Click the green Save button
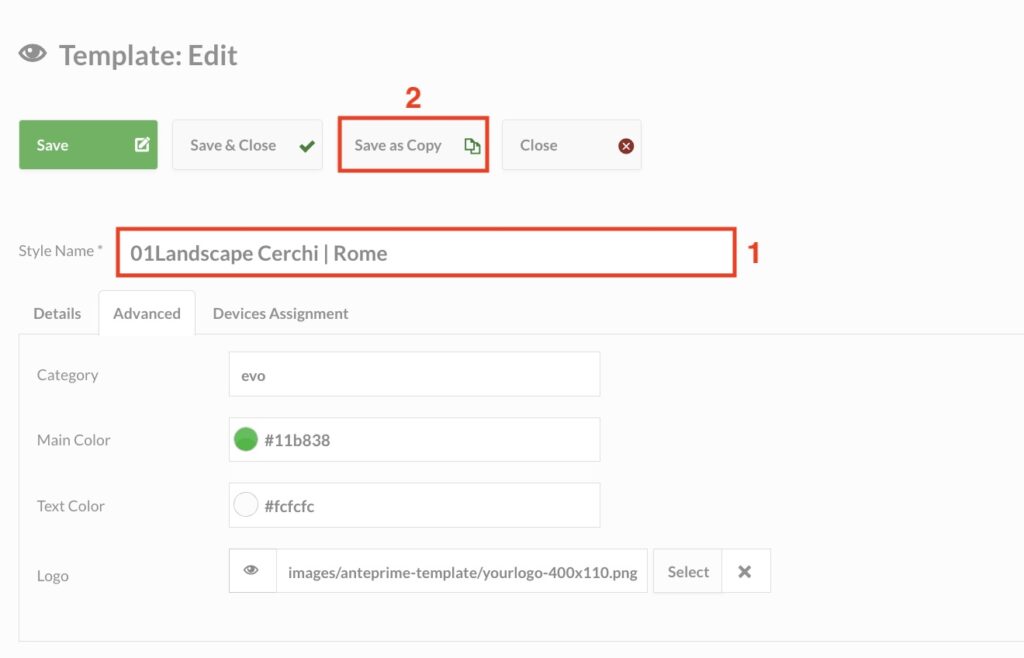This screenshot has height=658, width=1024. tap(88, 145)
